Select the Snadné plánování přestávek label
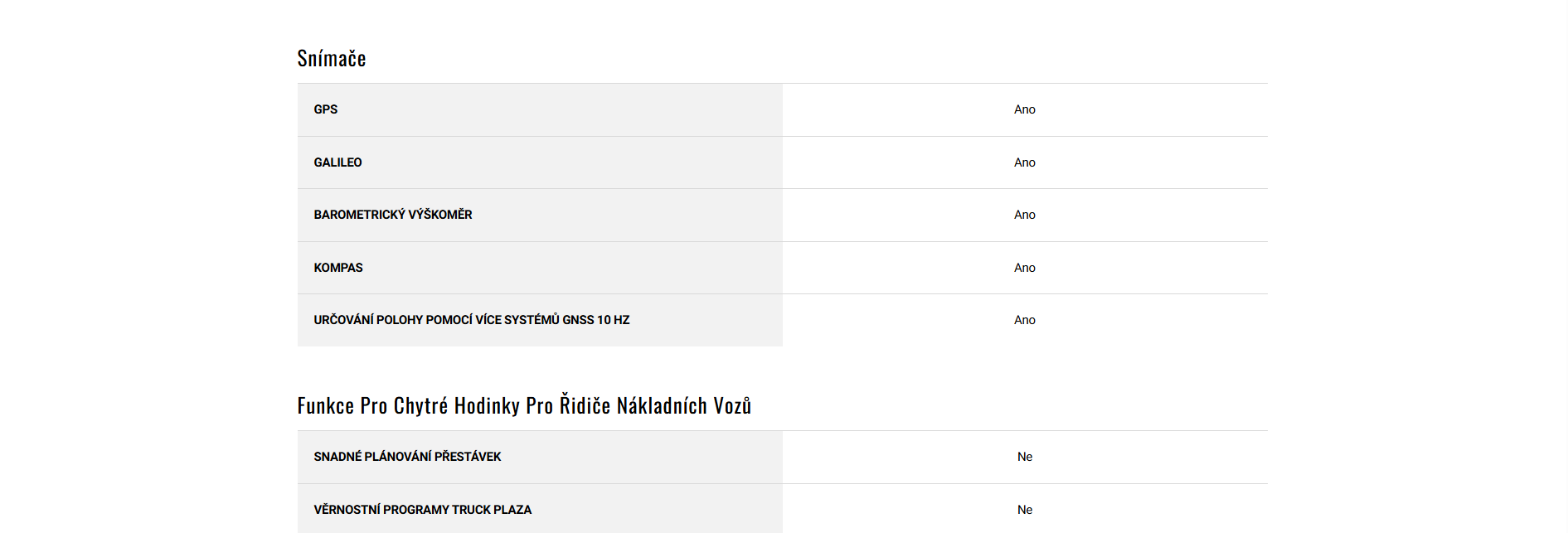 click(407, 457)
